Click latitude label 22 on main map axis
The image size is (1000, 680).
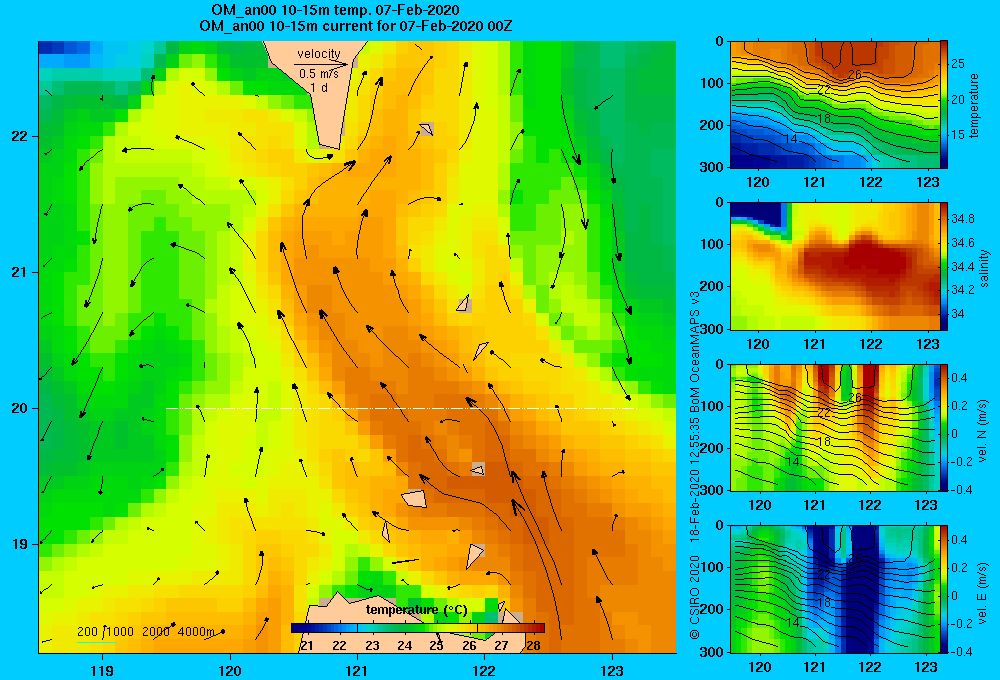[19, 136]
